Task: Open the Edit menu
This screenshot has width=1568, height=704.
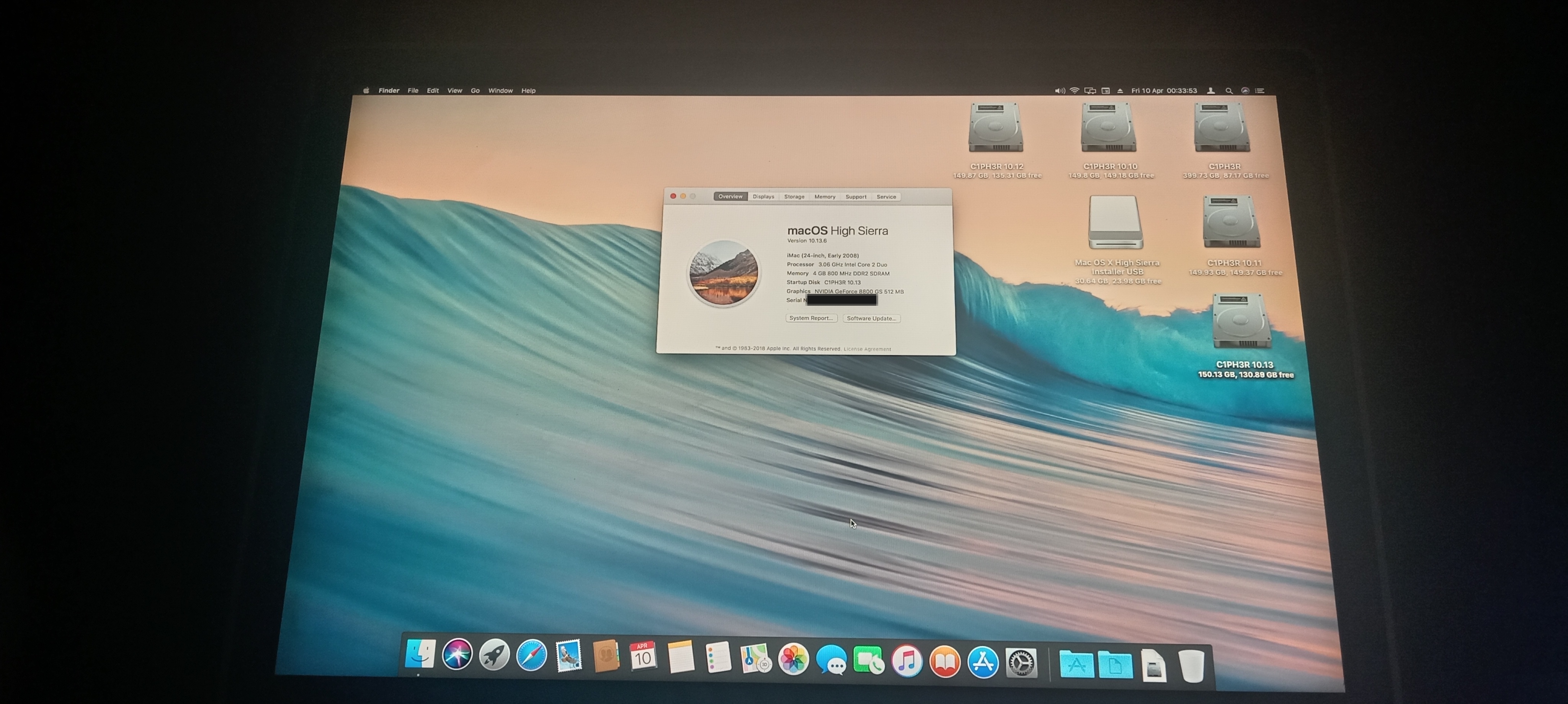Action: (x=433, y=91)
